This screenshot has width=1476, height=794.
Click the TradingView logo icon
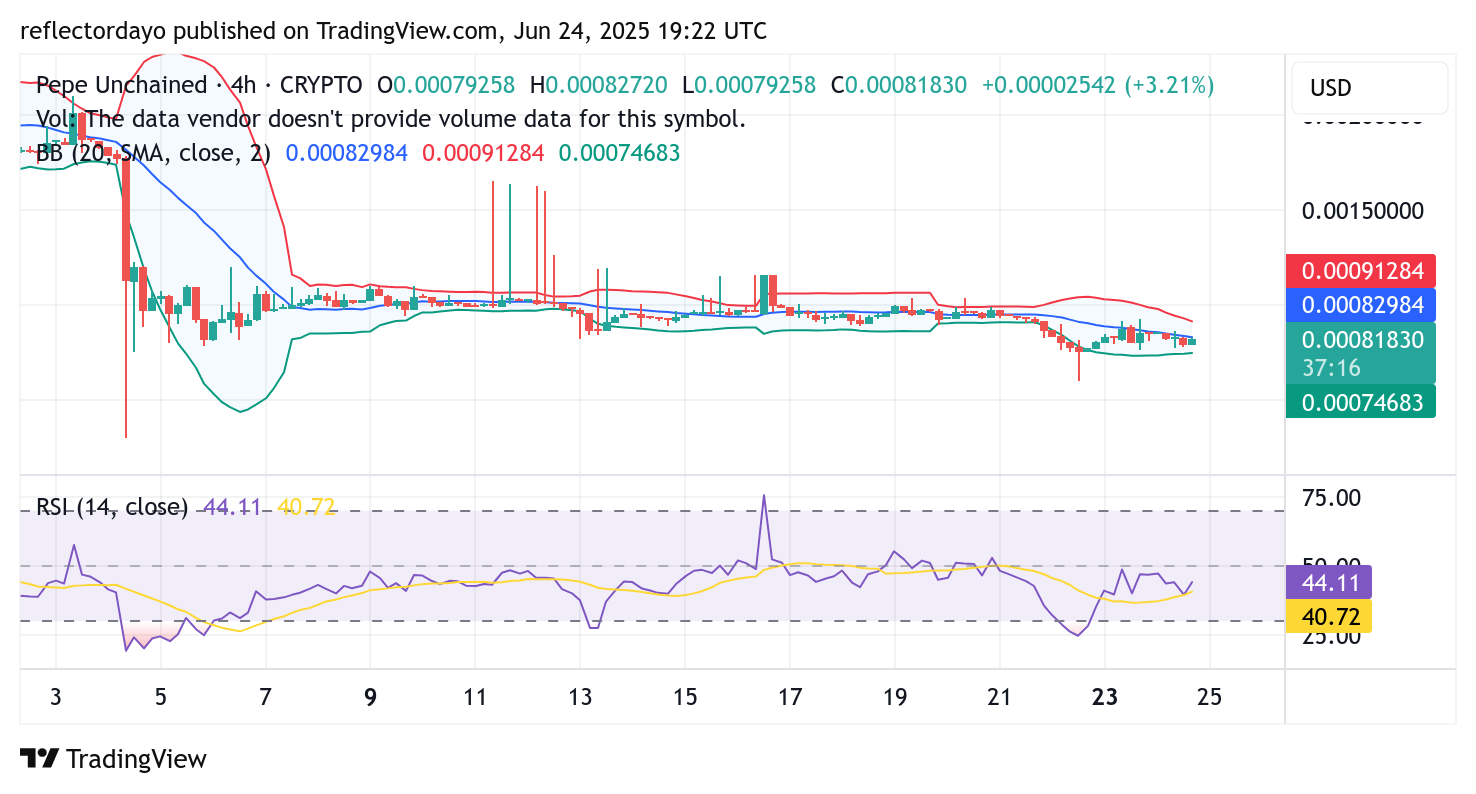point(39,759)
